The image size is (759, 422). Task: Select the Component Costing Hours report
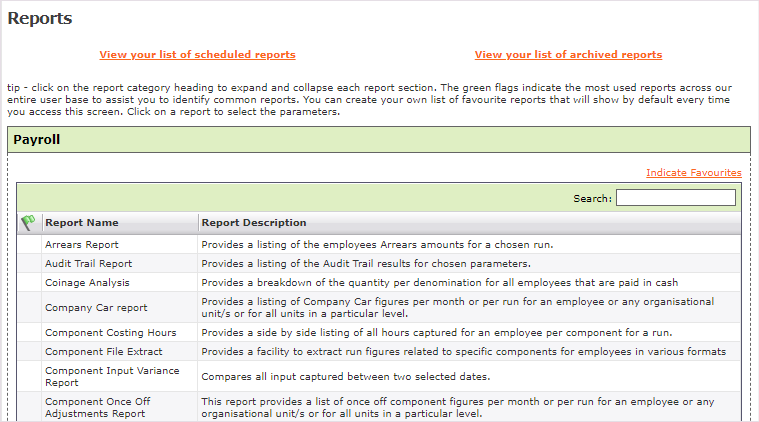110,332
